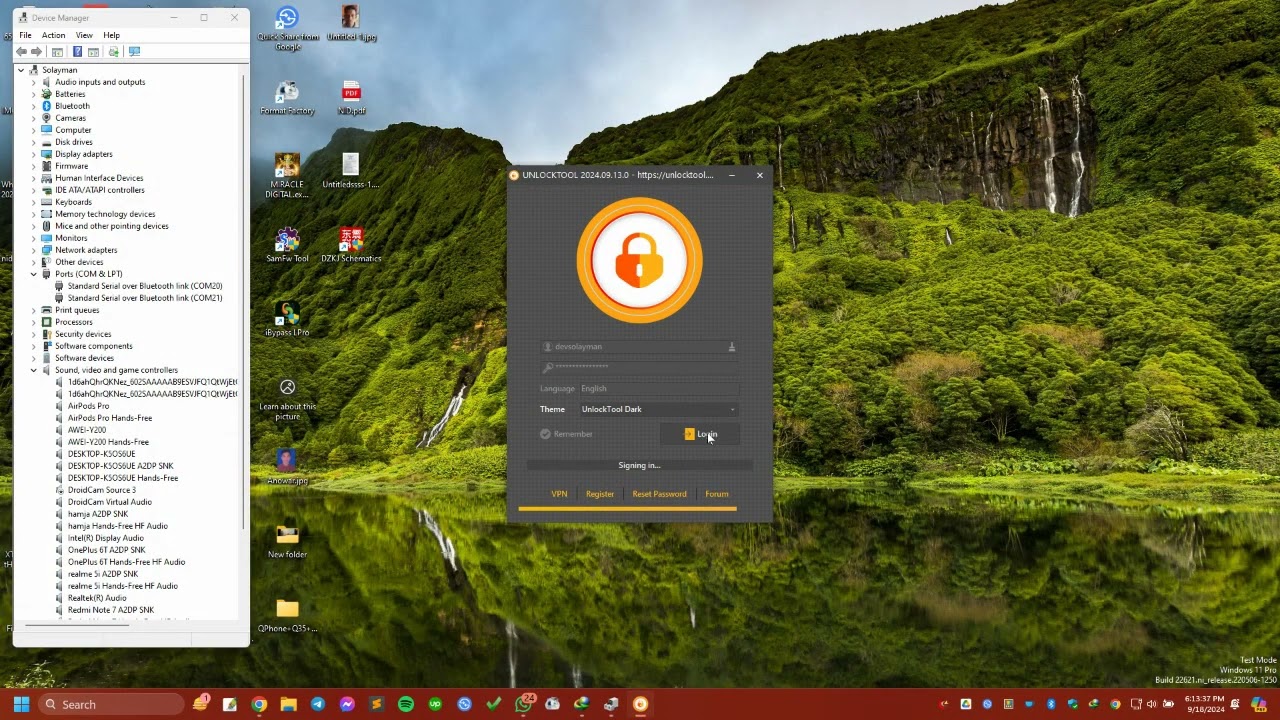Select DroidCam Virtual Audio device
The width and height of the screenshot is (1280, 720).
[x=110, y=502]
